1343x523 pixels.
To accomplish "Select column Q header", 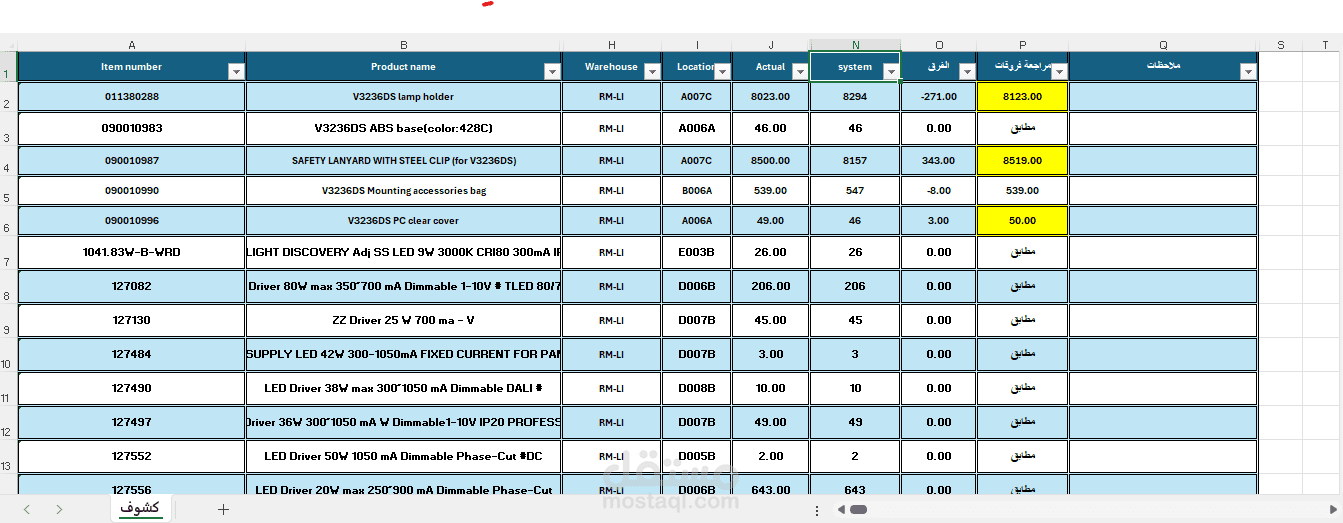I will point(1163,45).
